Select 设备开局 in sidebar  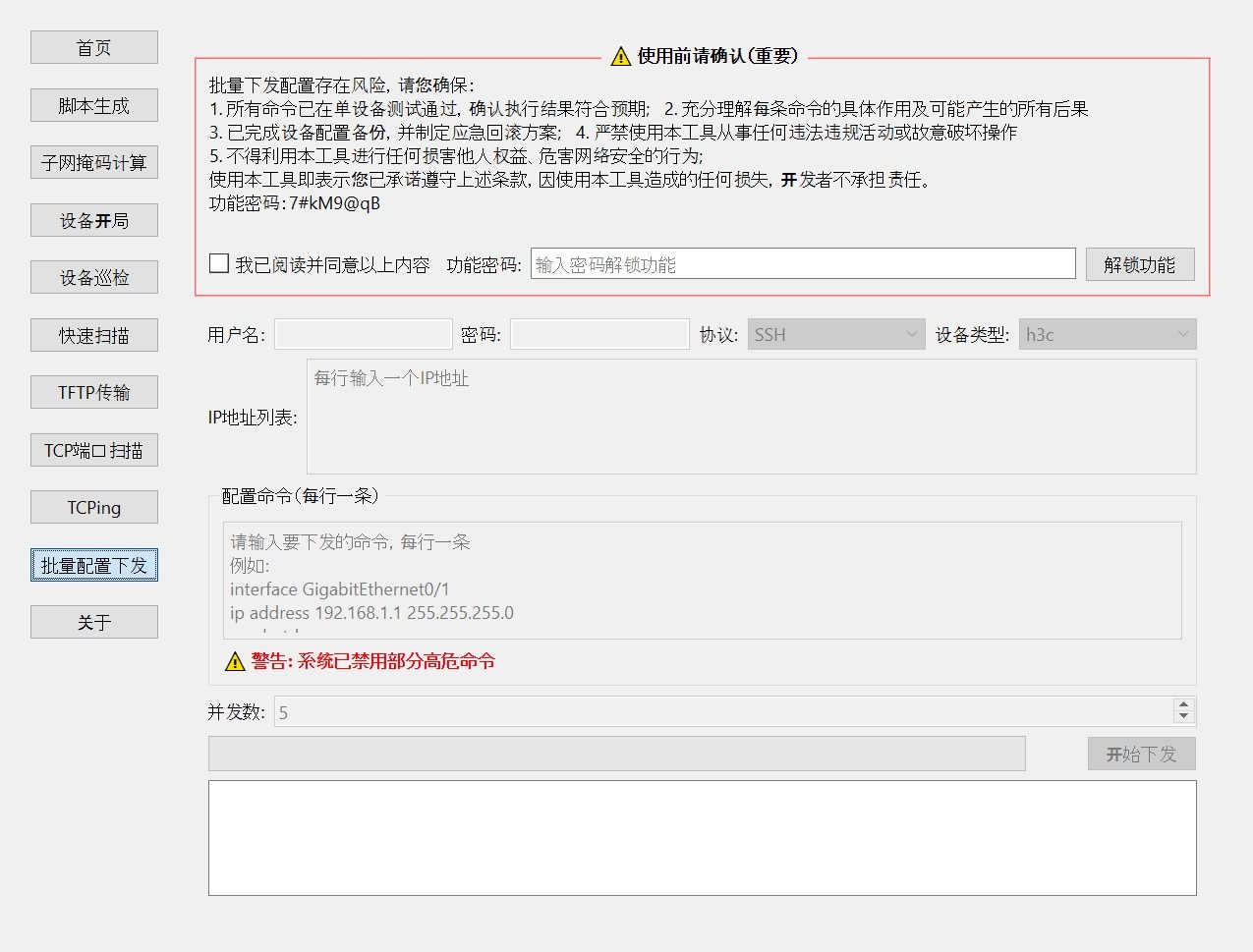pos(94,220)
